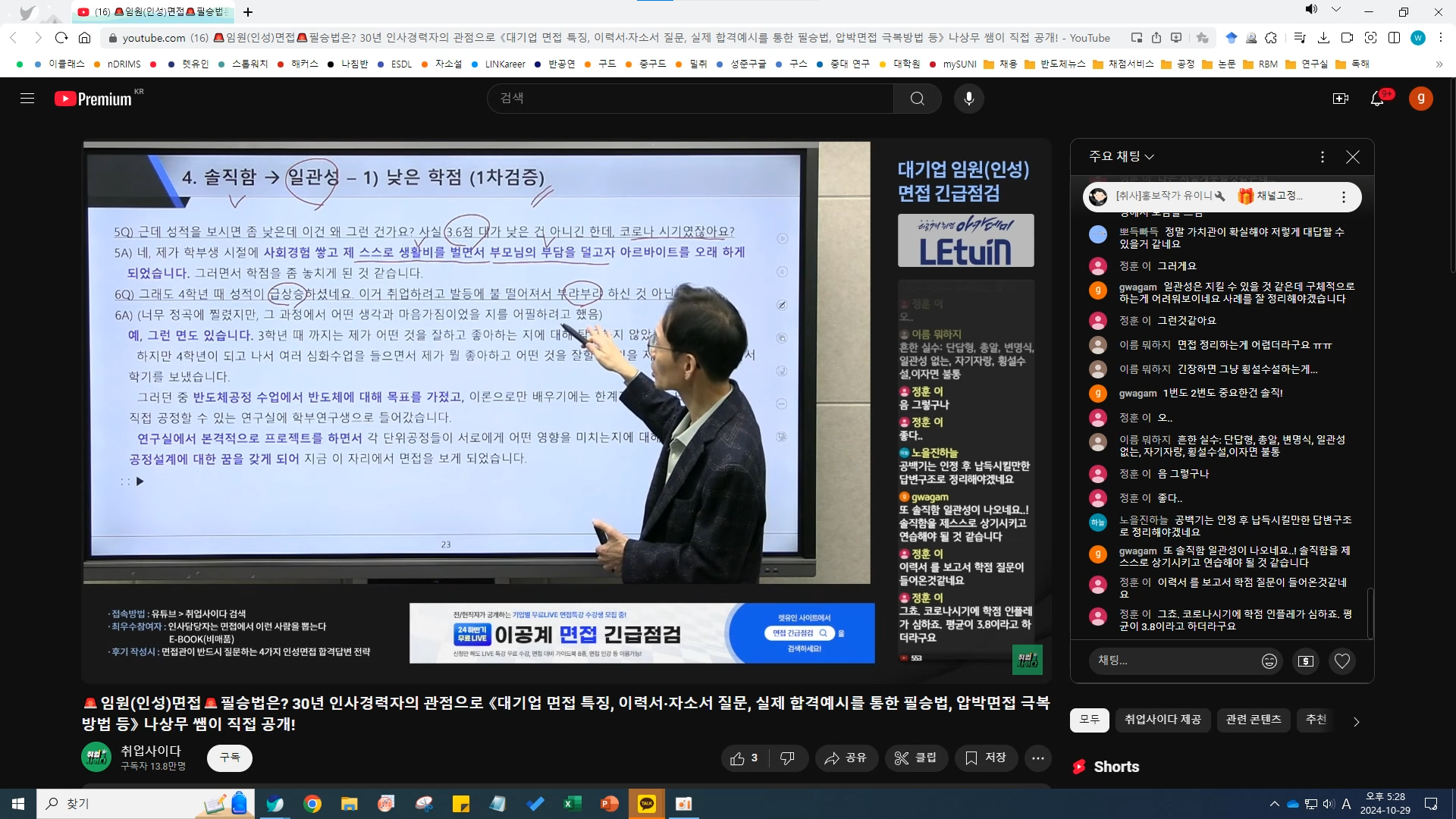The image size is (1456, 819).
Task: Click the Super Chat dollar icon
Action: pos(1305,661)
